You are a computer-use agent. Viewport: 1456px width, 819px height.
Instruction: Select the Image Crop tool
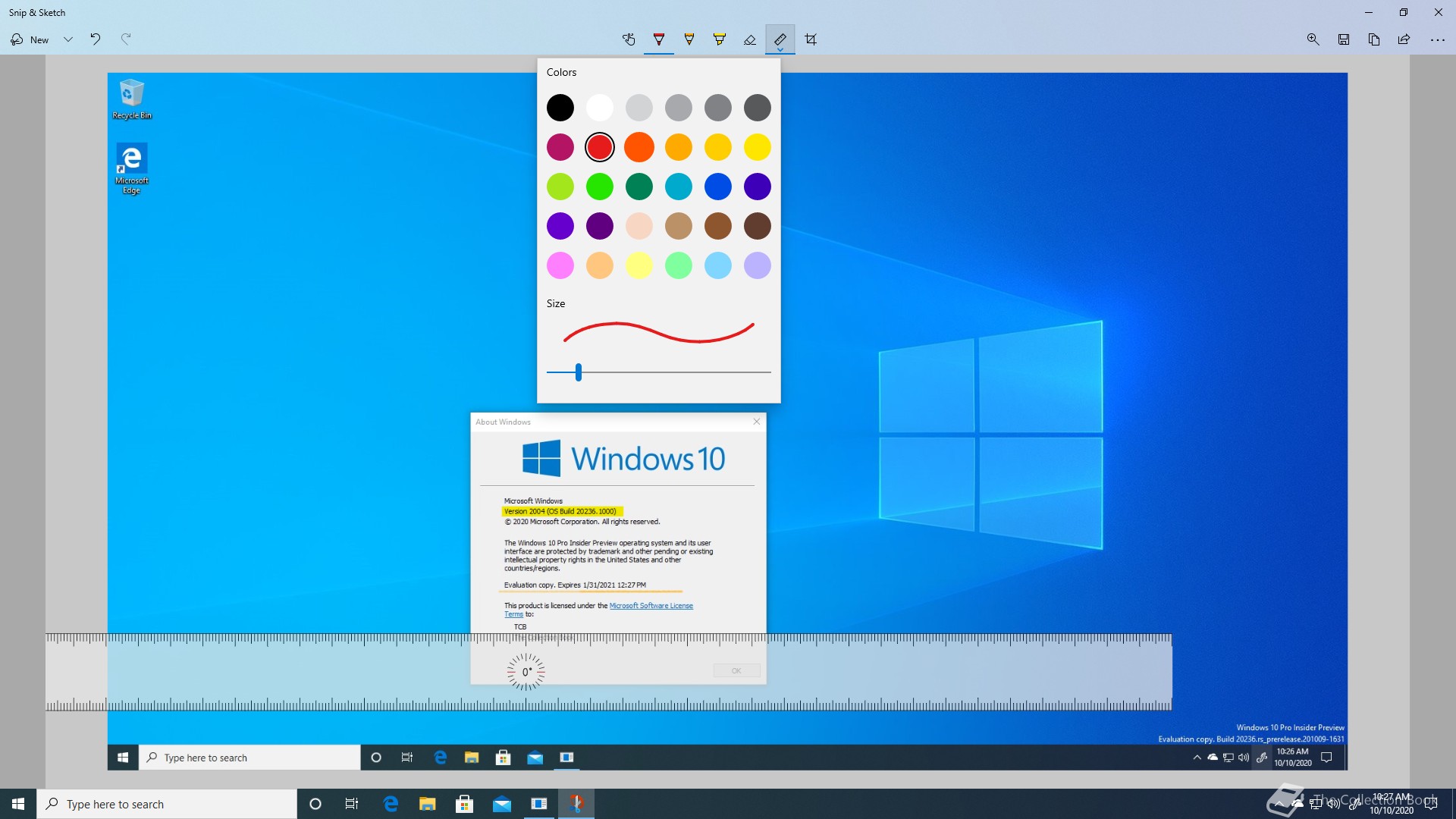(x=811, y=39)
